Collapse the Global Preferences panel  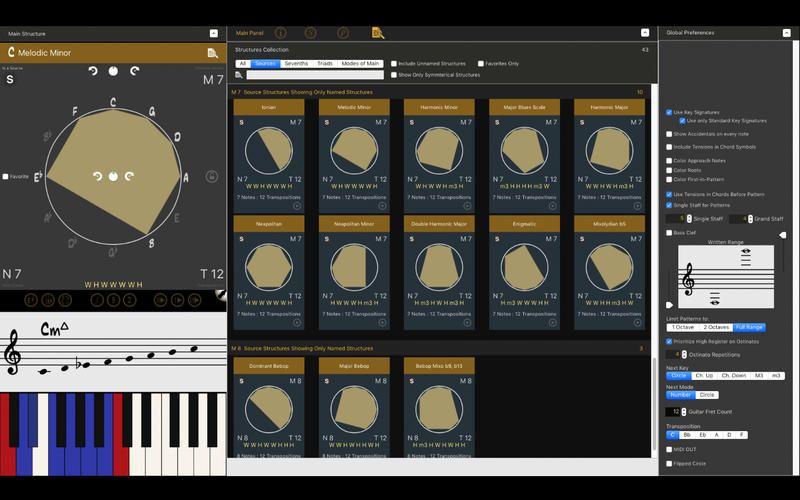coord(788,33)
